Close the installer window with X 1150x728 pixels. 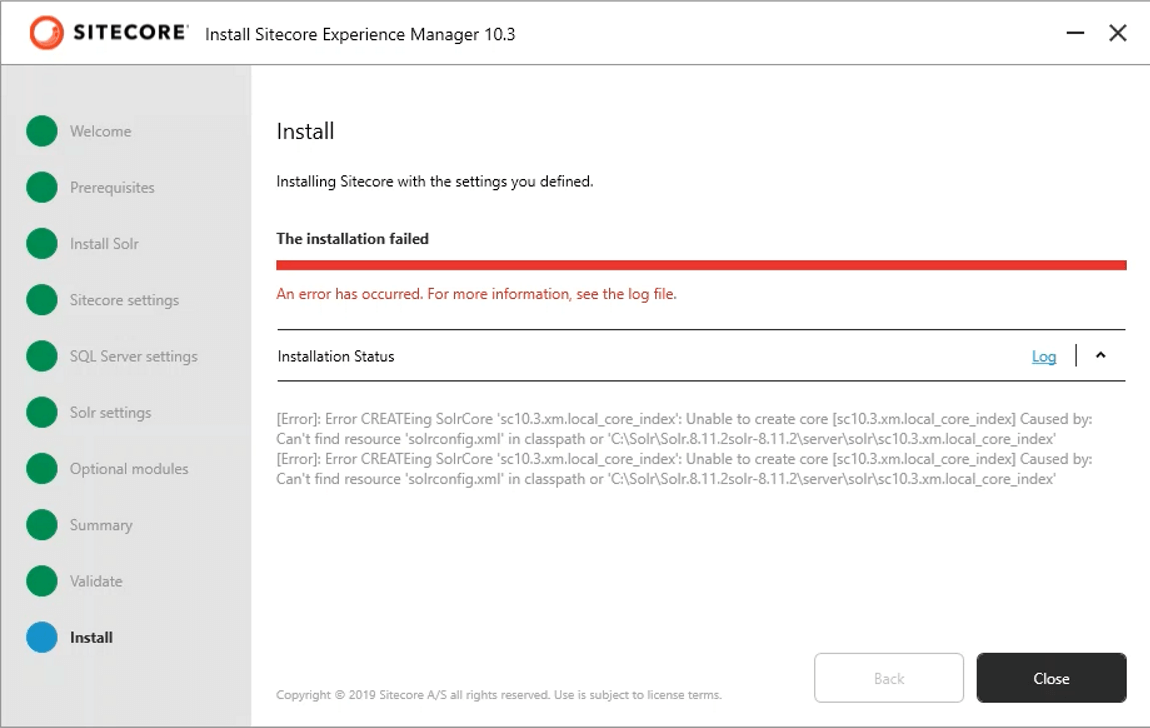pyautogui.click(x=1118, y=33)
